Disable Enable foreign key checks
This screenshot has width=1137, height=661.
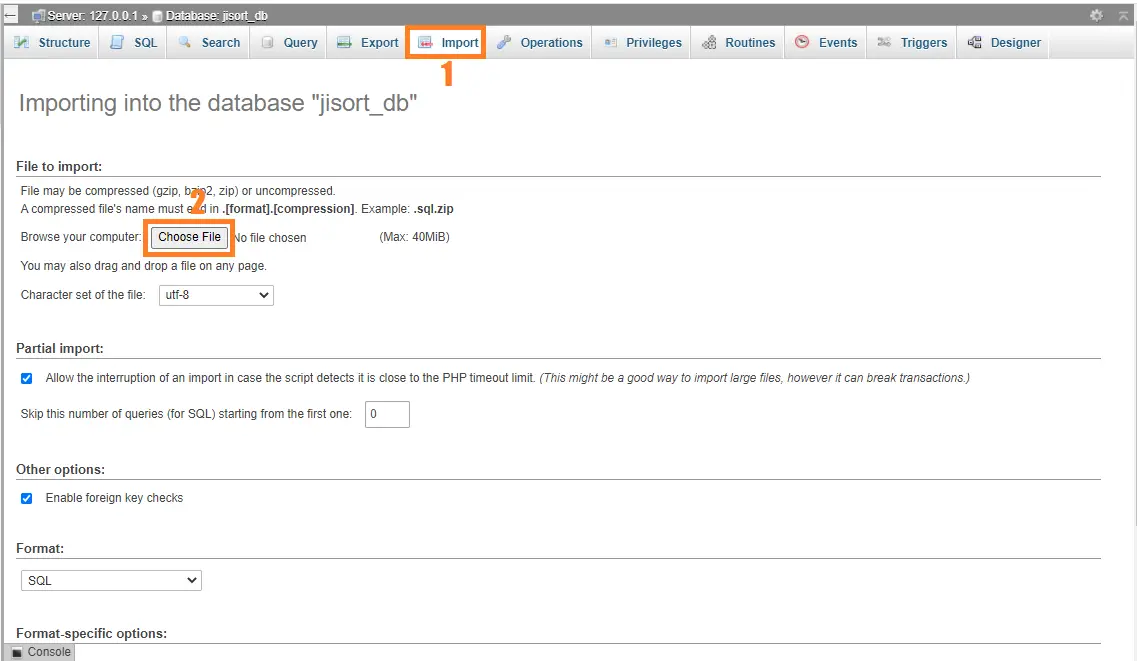[26, 498]
